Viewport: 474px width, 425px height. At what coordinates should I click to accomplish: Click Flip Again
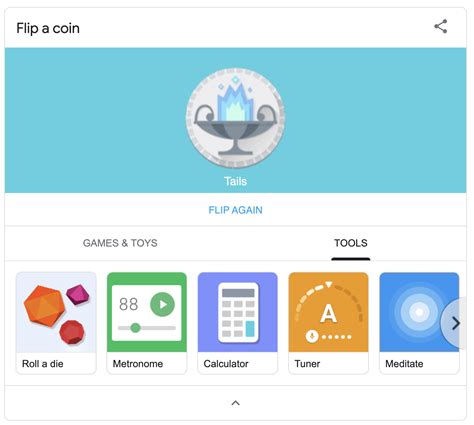(x=235, y=210)
